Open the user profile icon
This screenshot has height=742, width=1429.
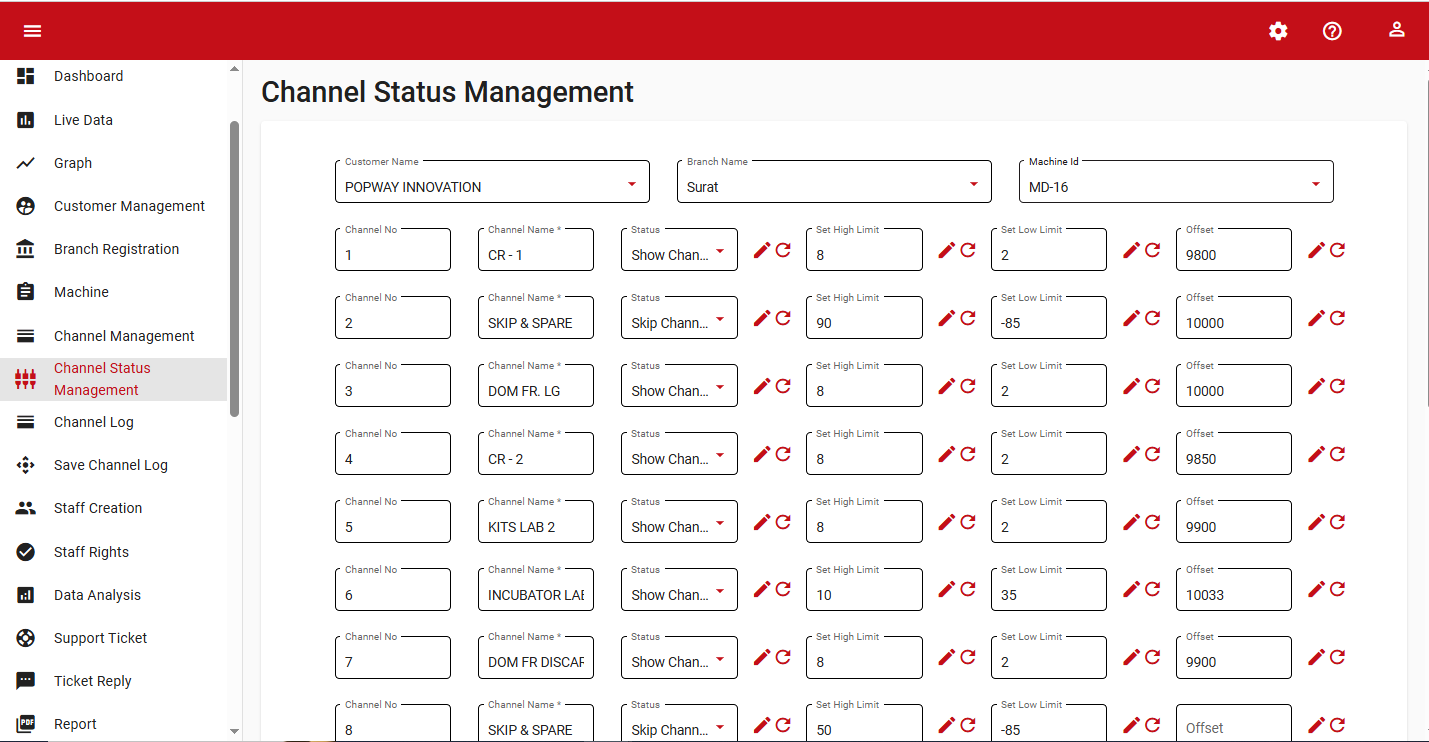(1397, 30)
